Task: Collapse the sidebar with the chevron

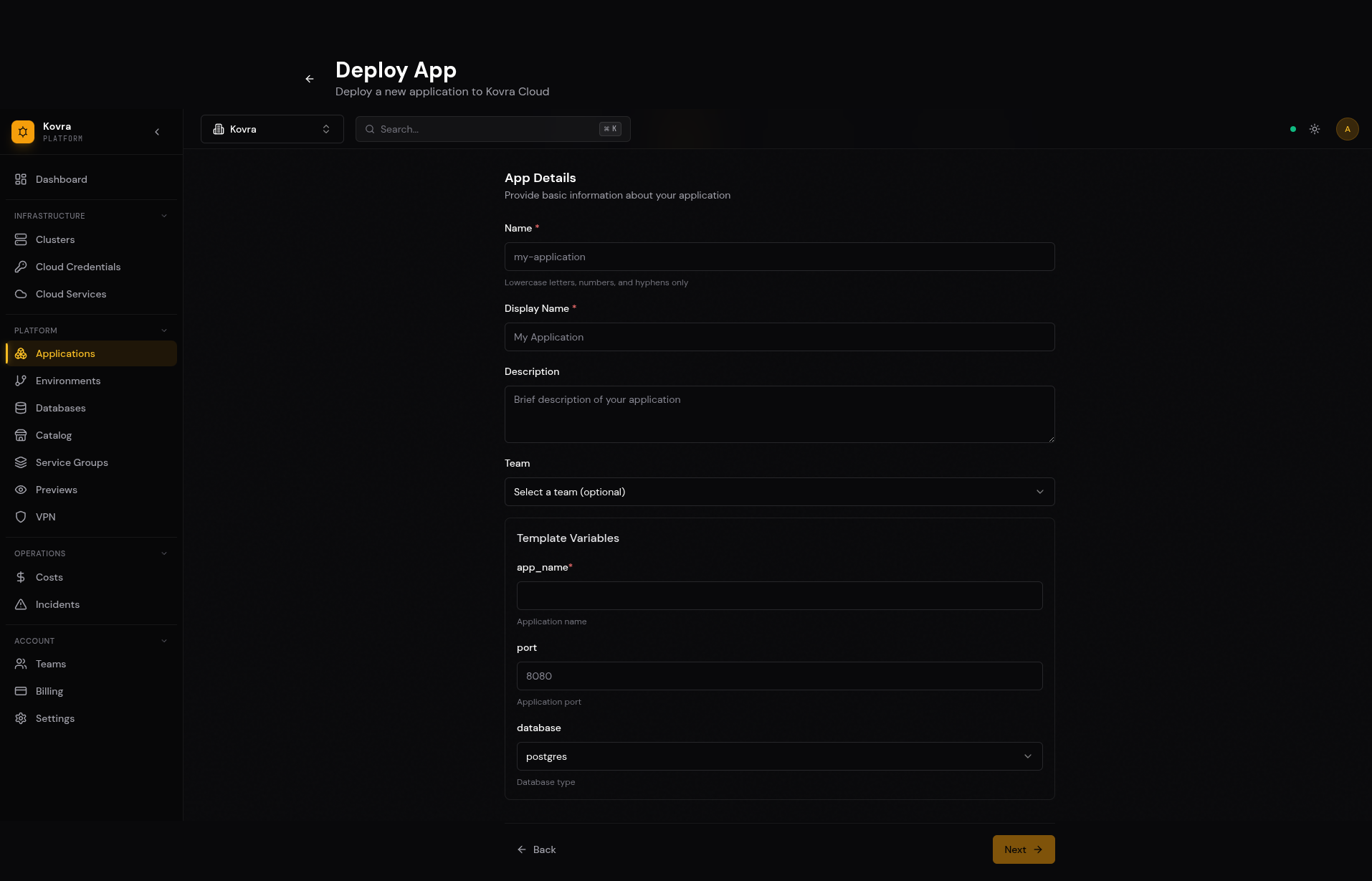Action: click(157, 132)
